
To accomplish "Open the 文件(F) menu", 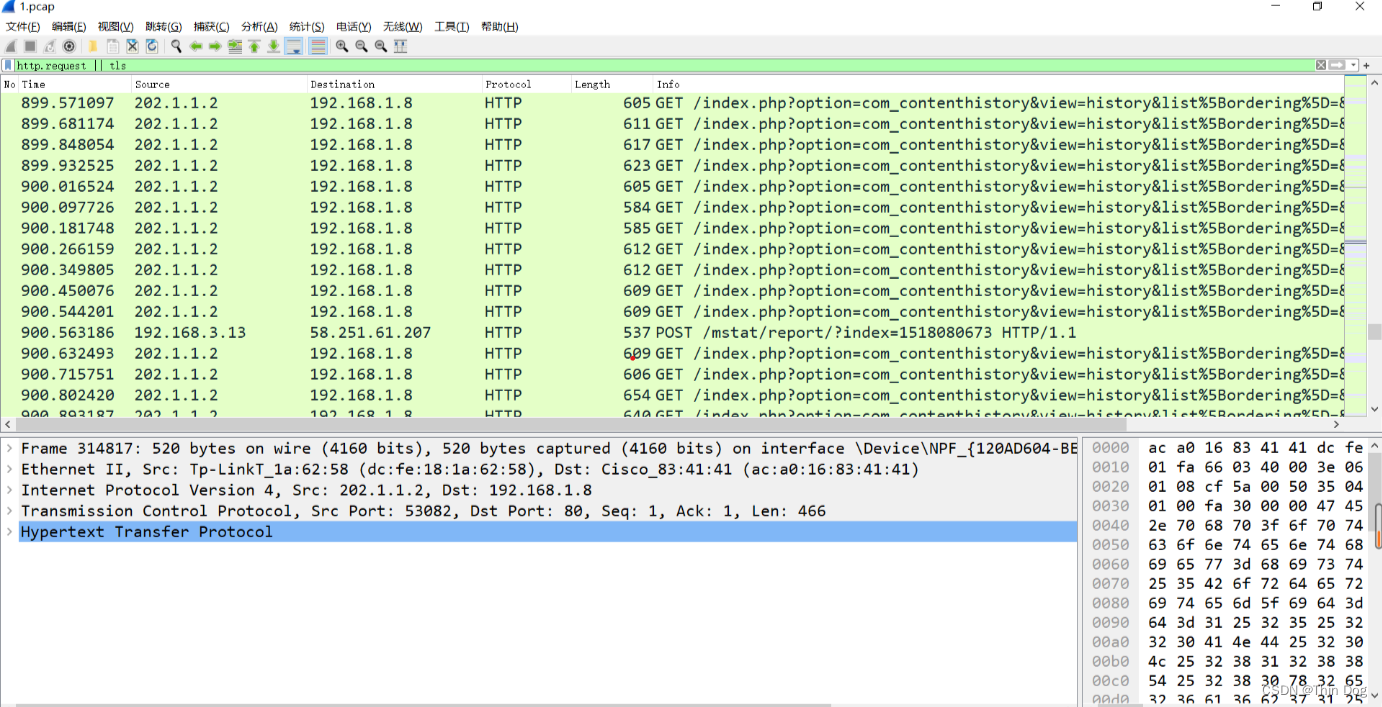I will [x=23, y=27].
